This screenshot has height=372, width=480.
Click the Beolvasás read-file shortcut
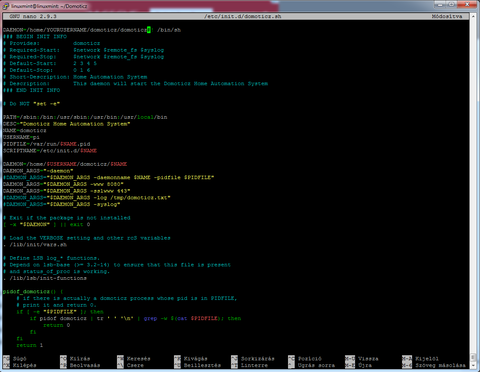(80, 365)
